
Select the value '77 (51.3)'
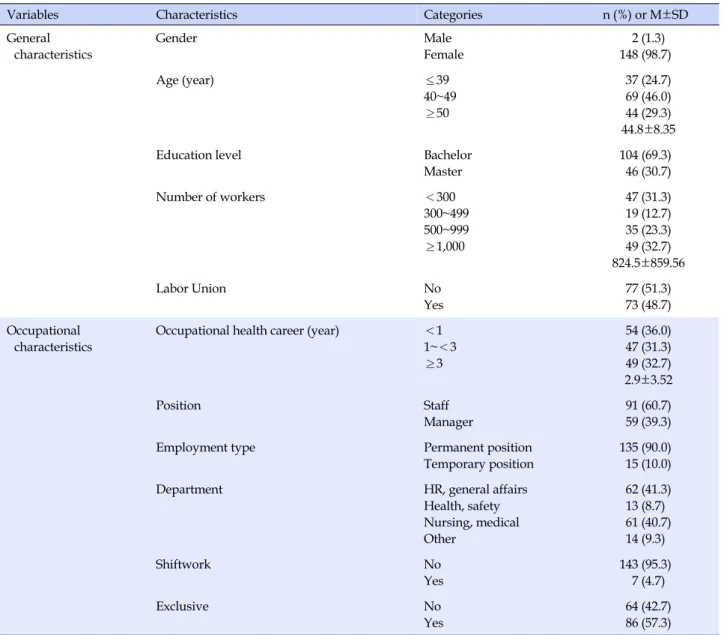[x=648, y=289]
